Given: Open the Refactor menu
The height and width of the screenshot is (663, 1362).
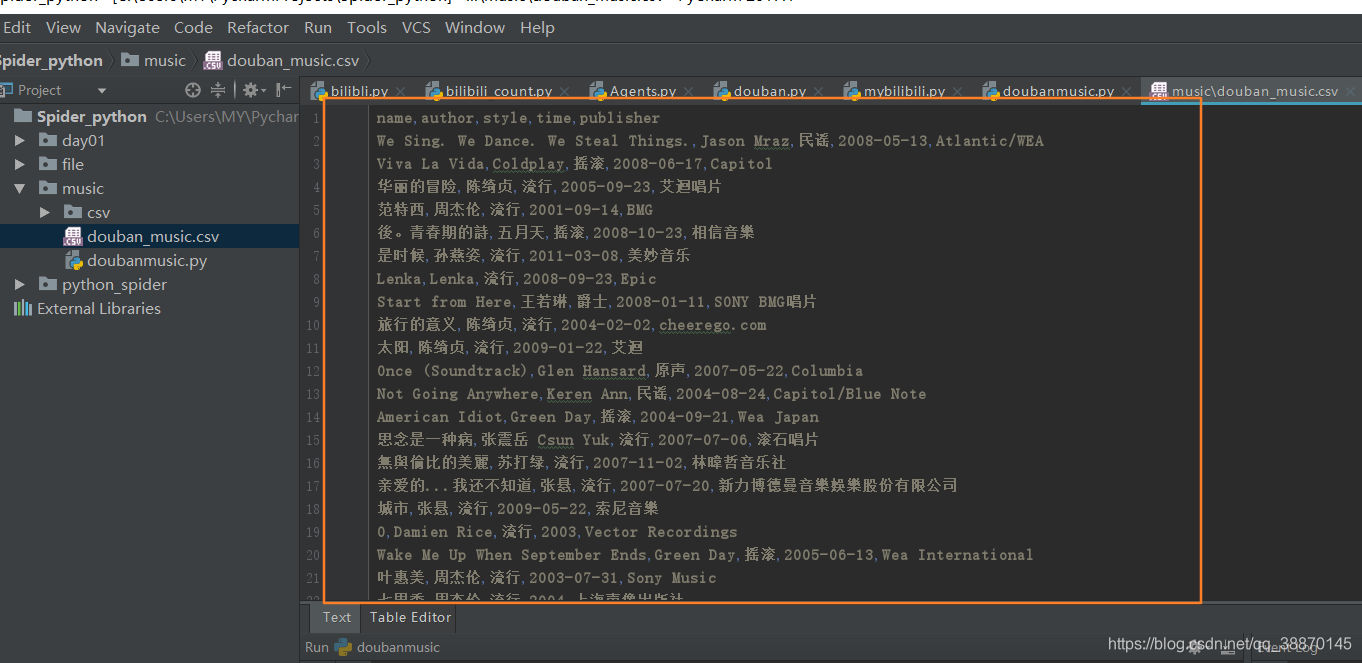Looking at the screenshot, I should click(258, 27).
